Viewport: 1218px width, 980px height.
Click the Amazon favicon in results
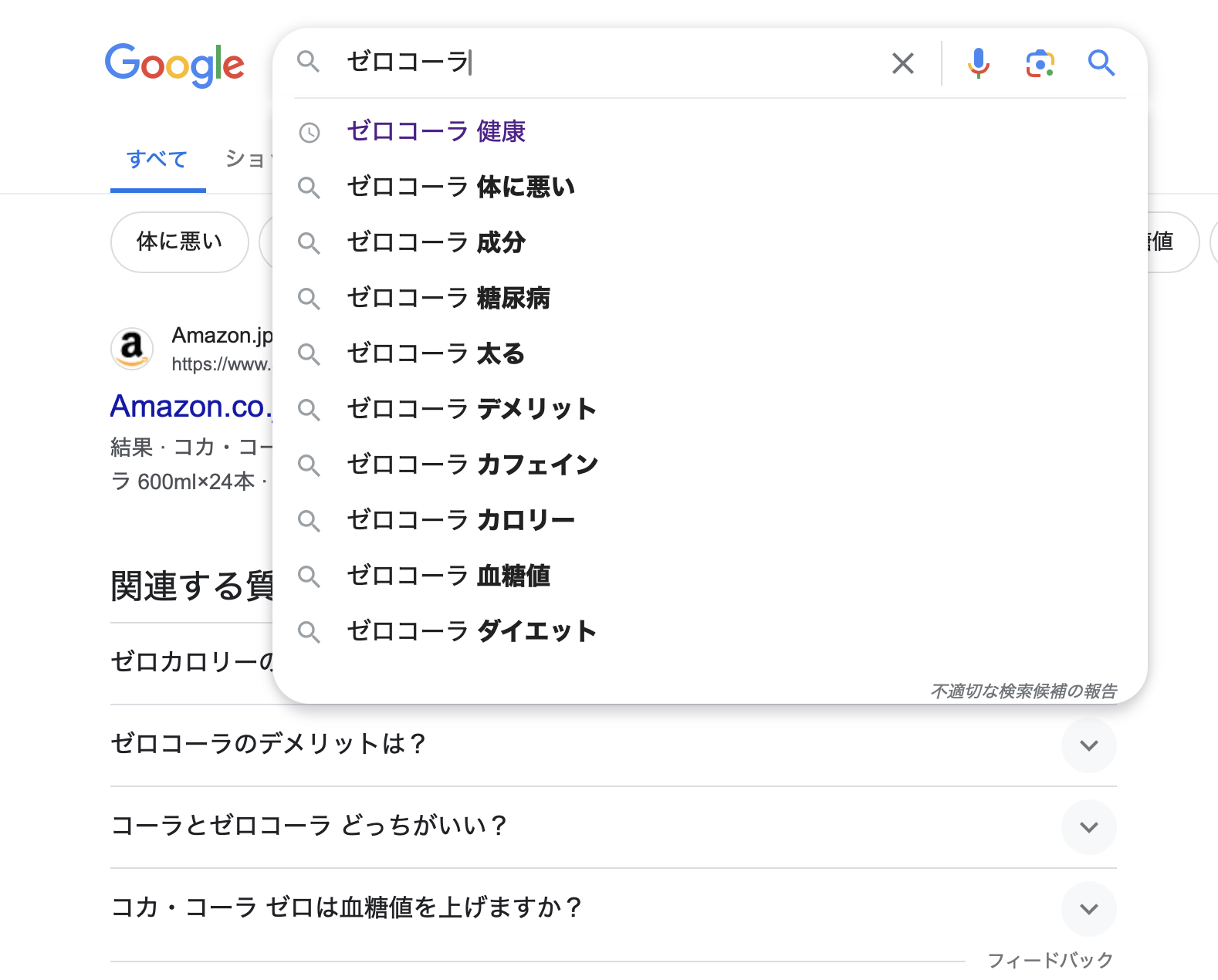click(132, 349)
